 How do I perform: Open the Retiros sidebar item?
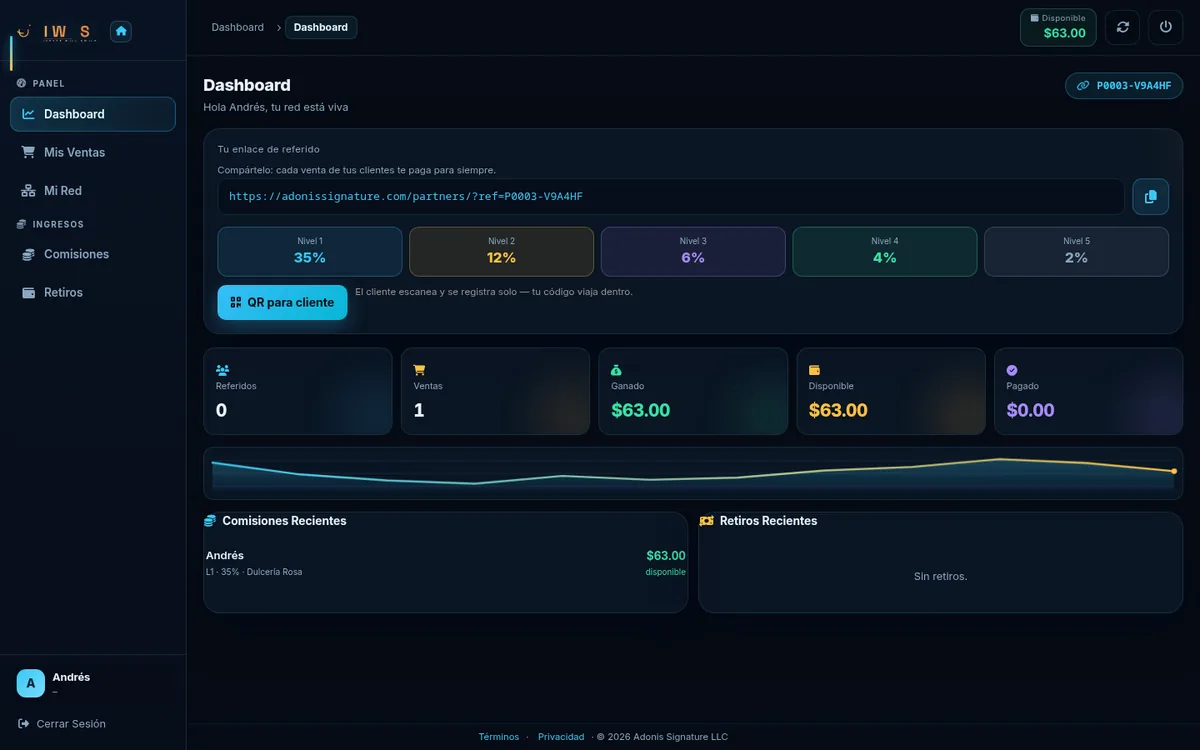[x=93, y=292]
